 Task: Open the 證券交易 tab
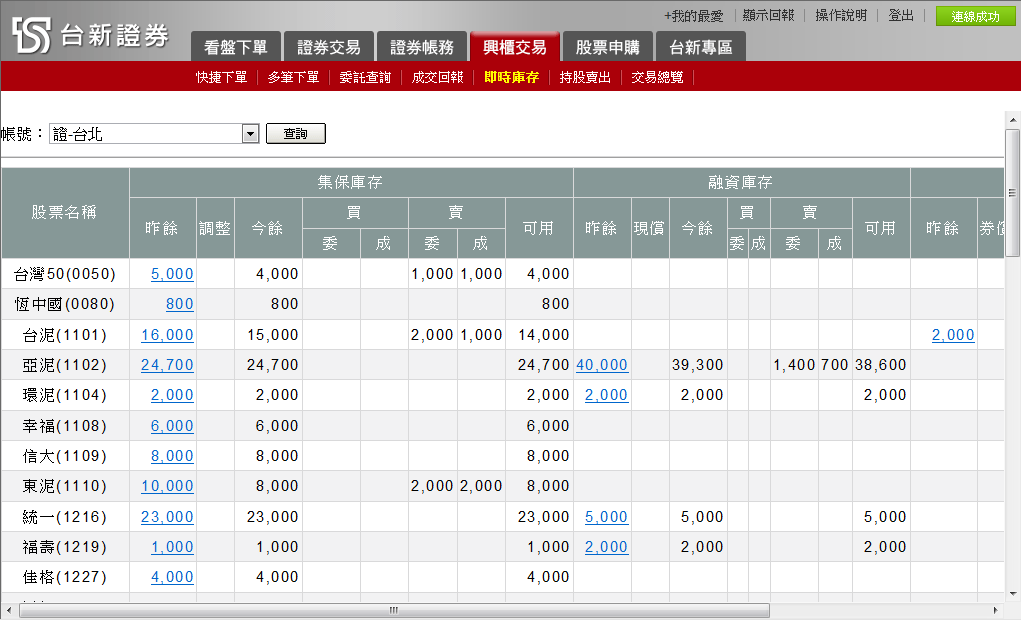tap(329, 47)
